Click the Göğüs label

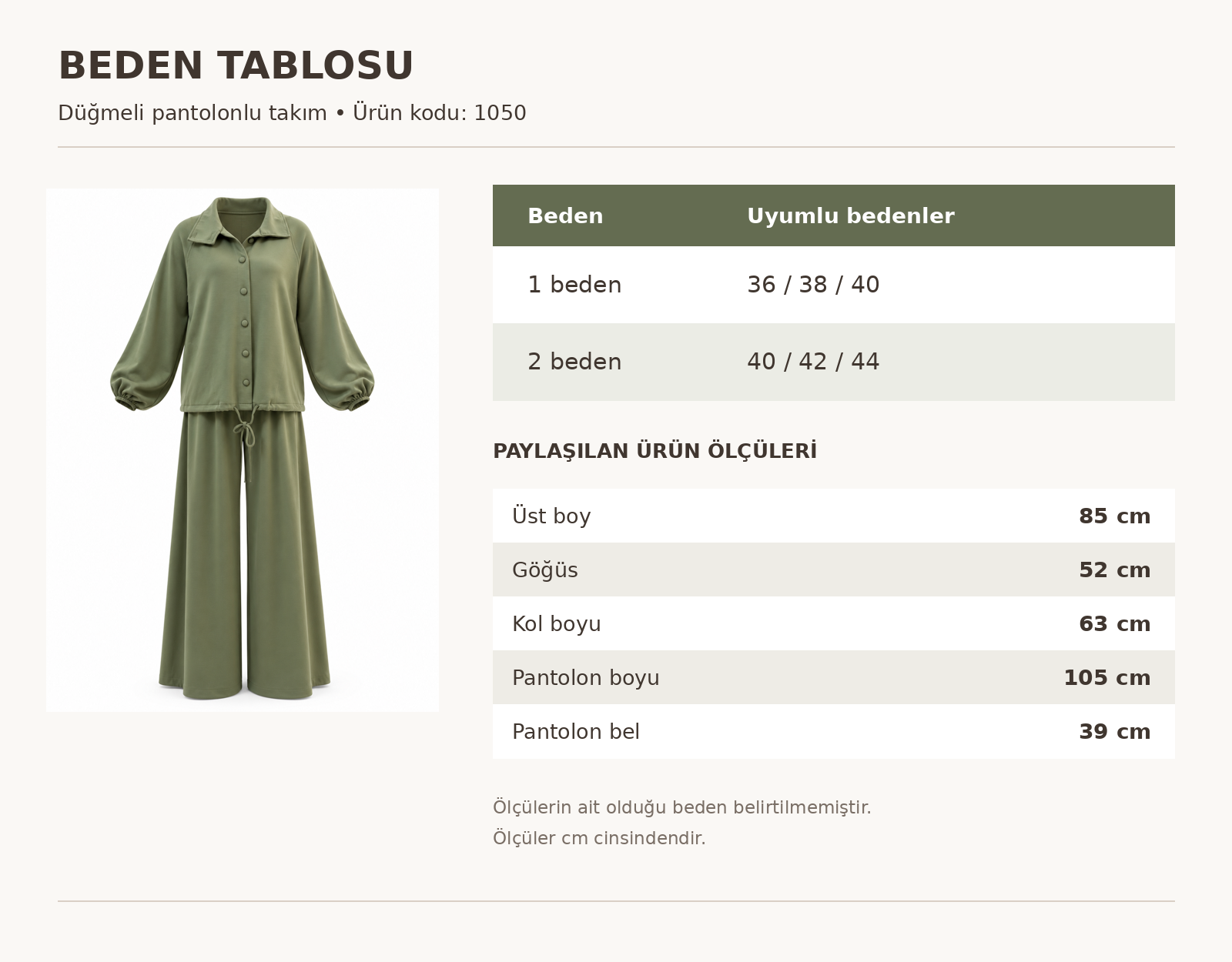coord(545,570)
